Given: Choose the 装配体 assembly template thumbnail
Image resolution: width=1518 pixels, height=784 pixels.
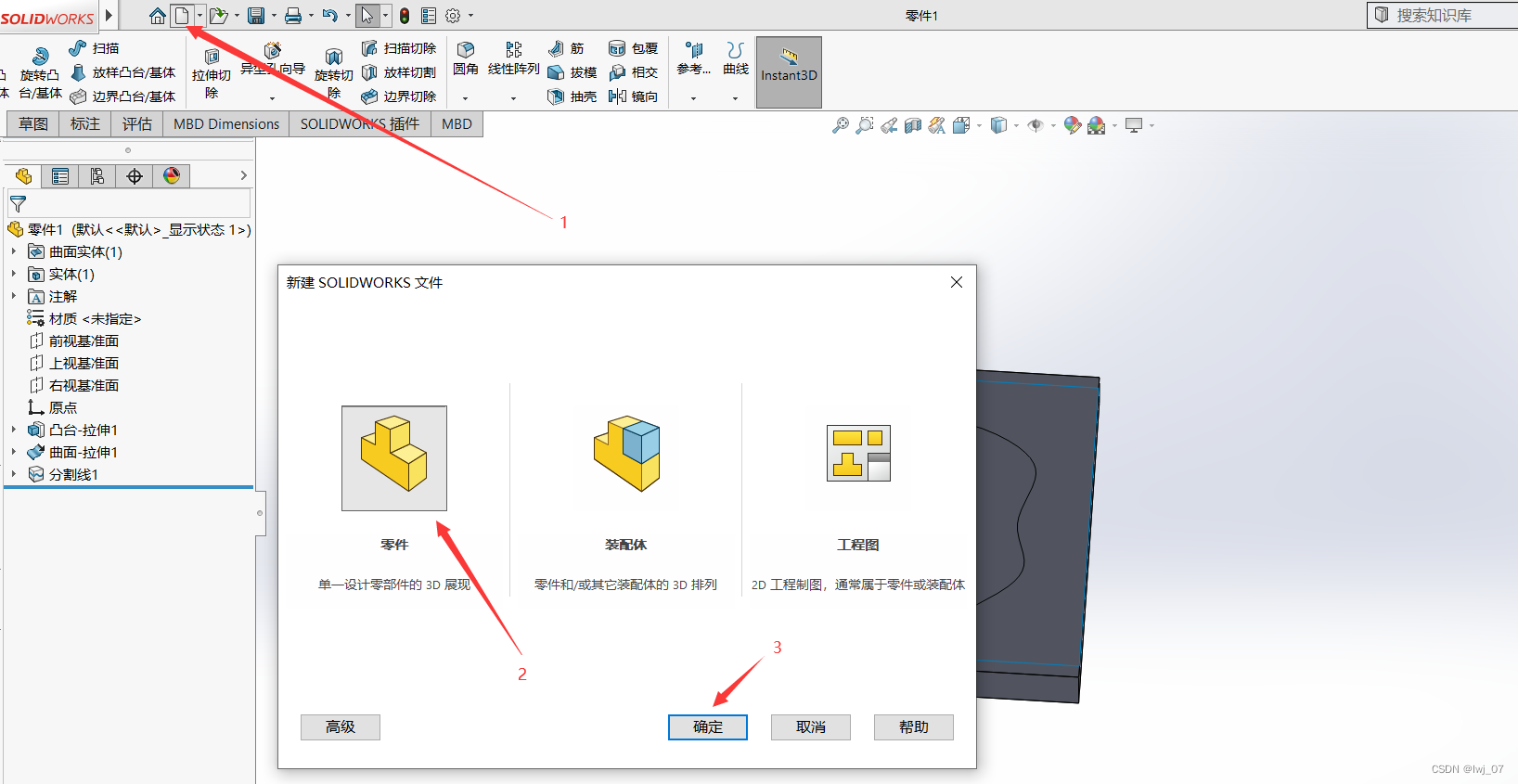Looking at the screenshot, I should tap(626, 454).
